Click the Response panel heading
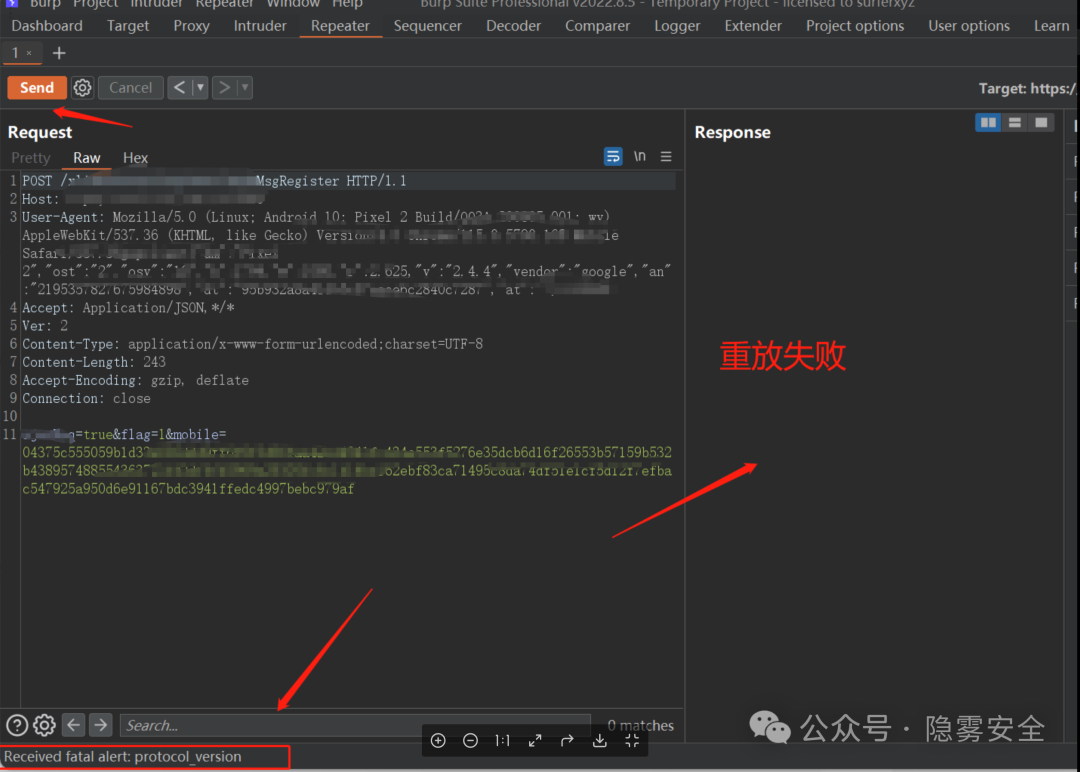The height and width of the screenshot is (772, 1080). click(x=732, y=132)
